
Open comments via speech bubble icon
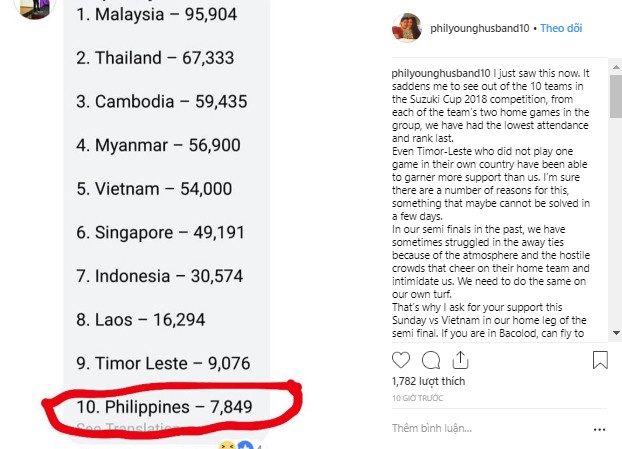[x=431, y=360]
